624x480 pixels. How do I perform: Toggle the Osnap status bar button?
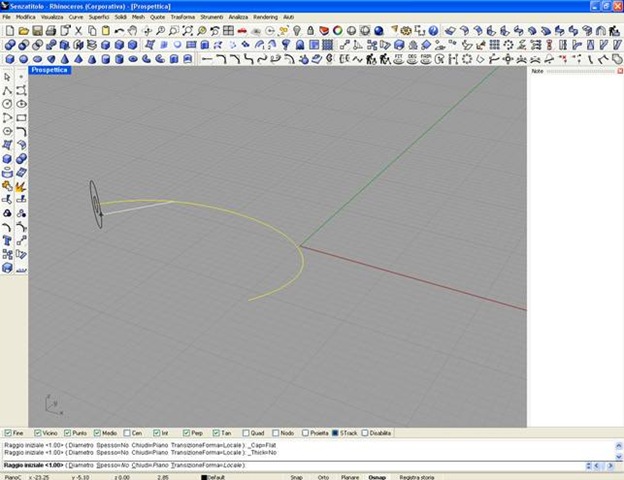click(378, 476)
